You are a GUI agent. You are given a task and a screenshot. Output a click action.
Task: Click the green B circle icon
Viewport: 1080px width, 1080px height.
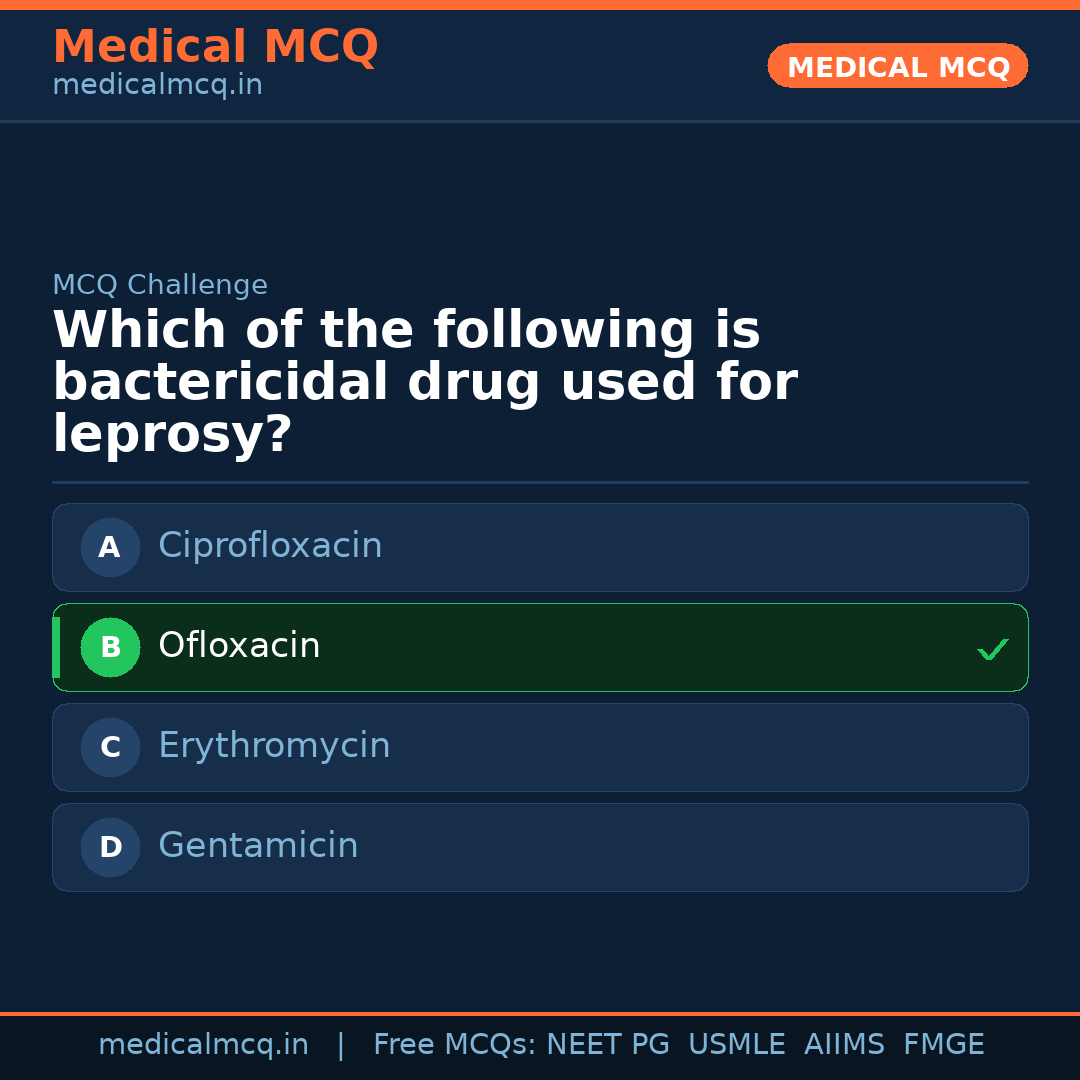pyautogui.click(x=110, y=647)
